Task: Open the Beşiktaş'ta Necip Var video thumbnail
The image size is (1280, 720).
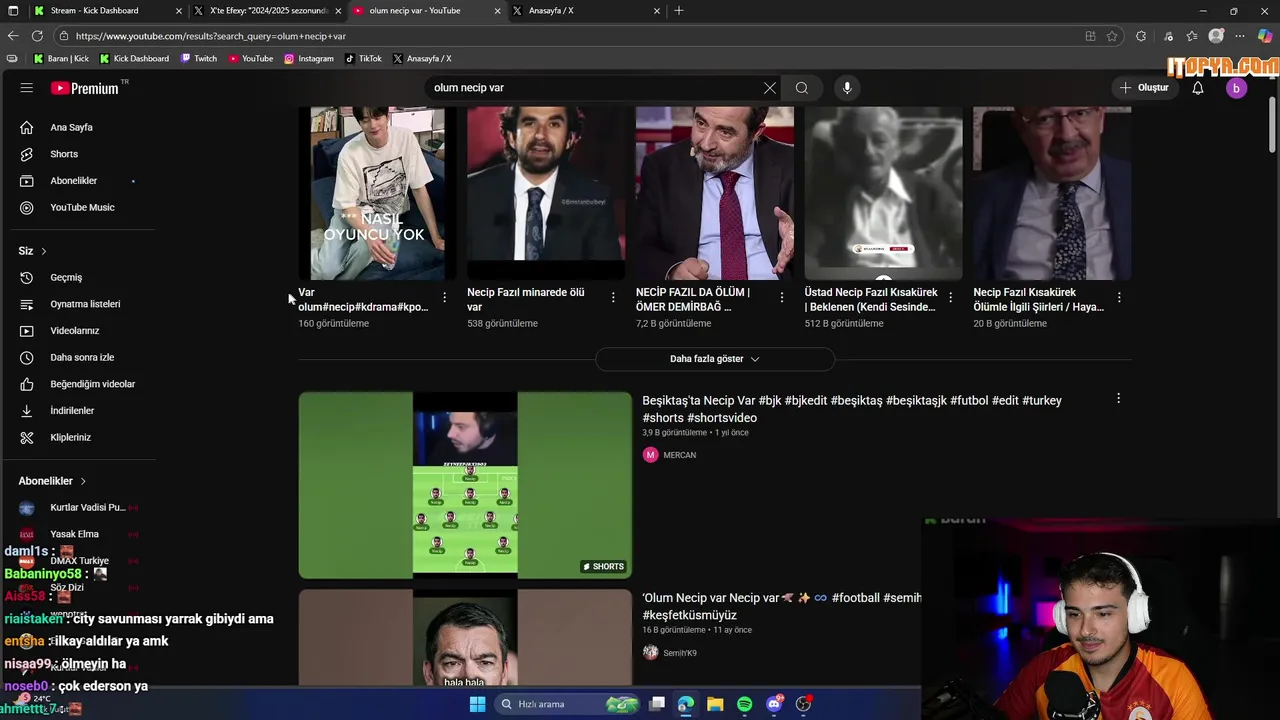Action: pyautogui.click(x=465, y=485)
